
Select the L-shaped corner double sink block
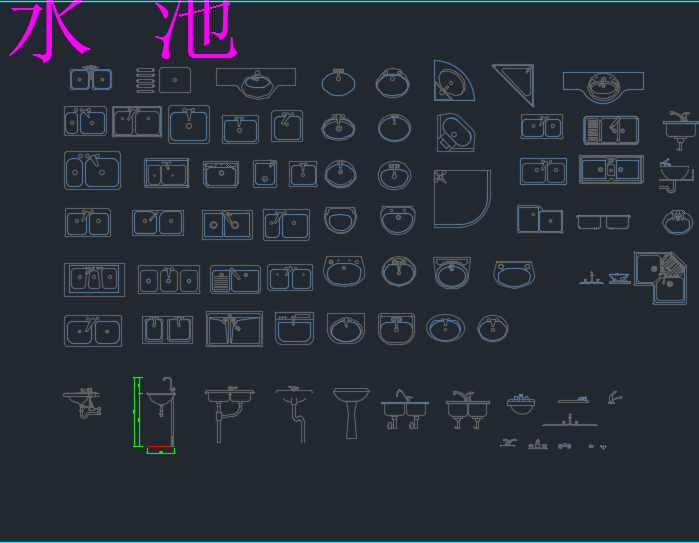(x=660, y=278)
